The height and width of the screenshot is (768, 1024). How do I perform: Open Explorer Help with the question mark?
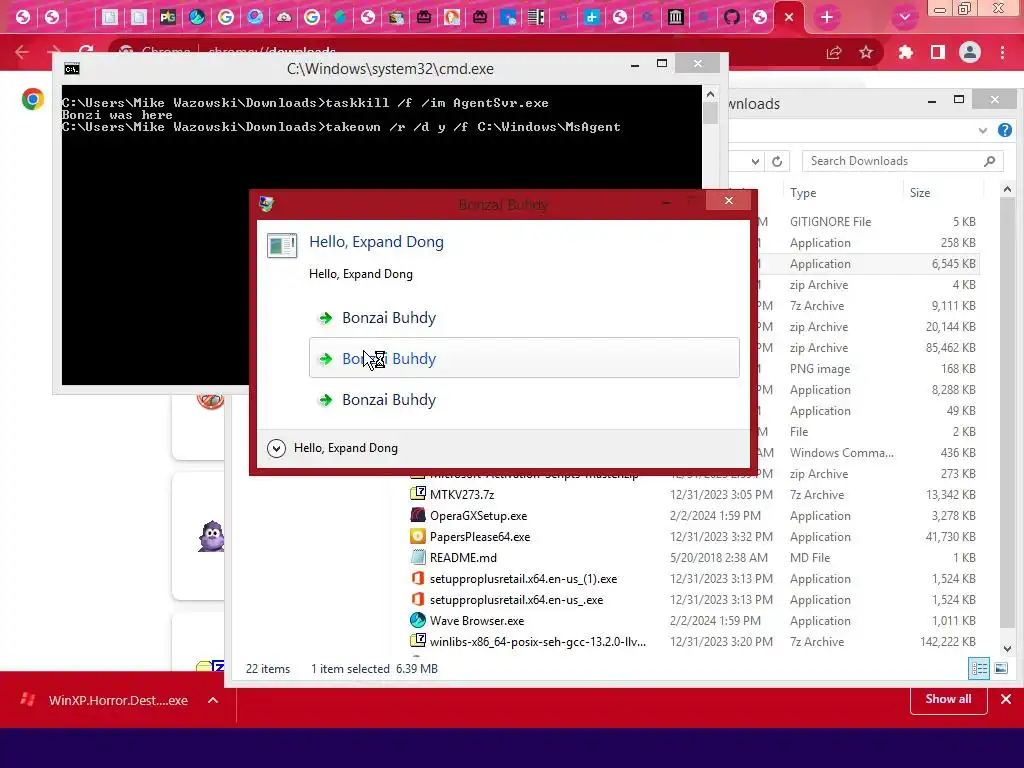click(x=1004, y=130)
